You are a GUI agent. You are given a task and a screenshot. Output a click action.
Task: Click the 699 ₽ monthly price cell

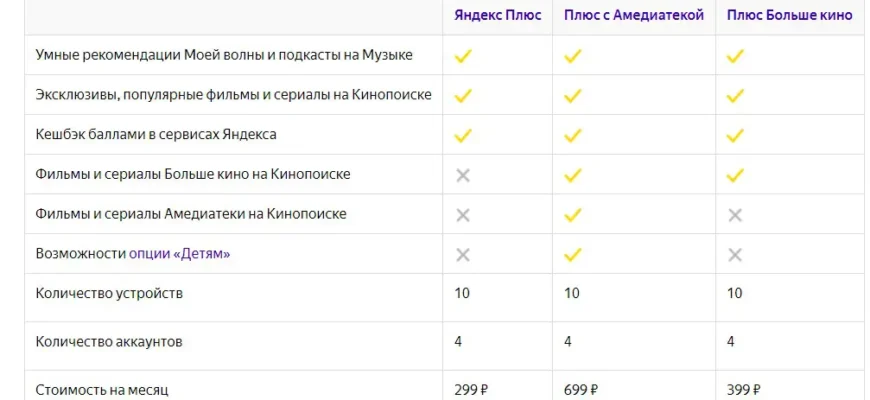point(581,390)
